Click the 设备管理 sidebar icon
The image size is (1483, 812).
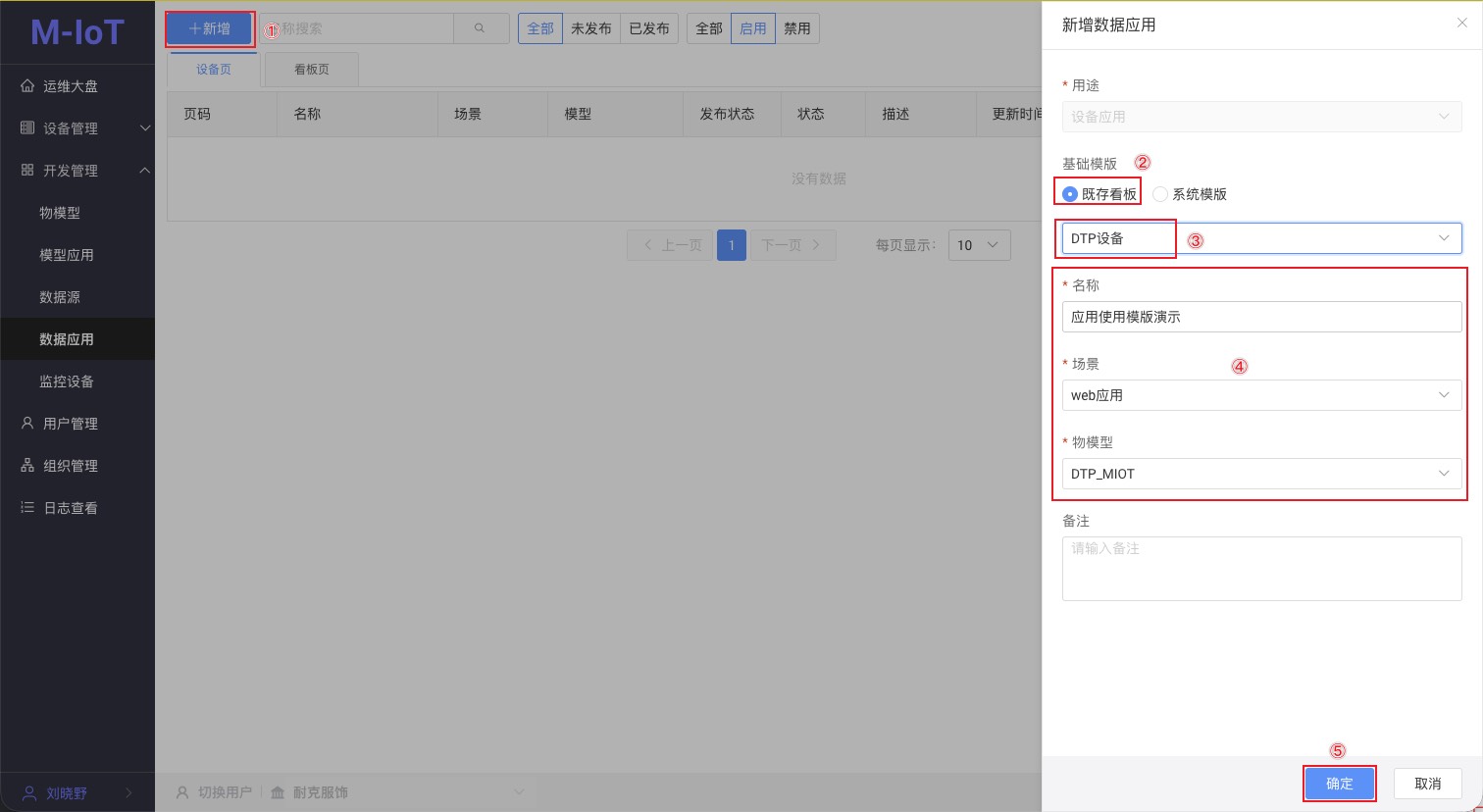point(27,128)
